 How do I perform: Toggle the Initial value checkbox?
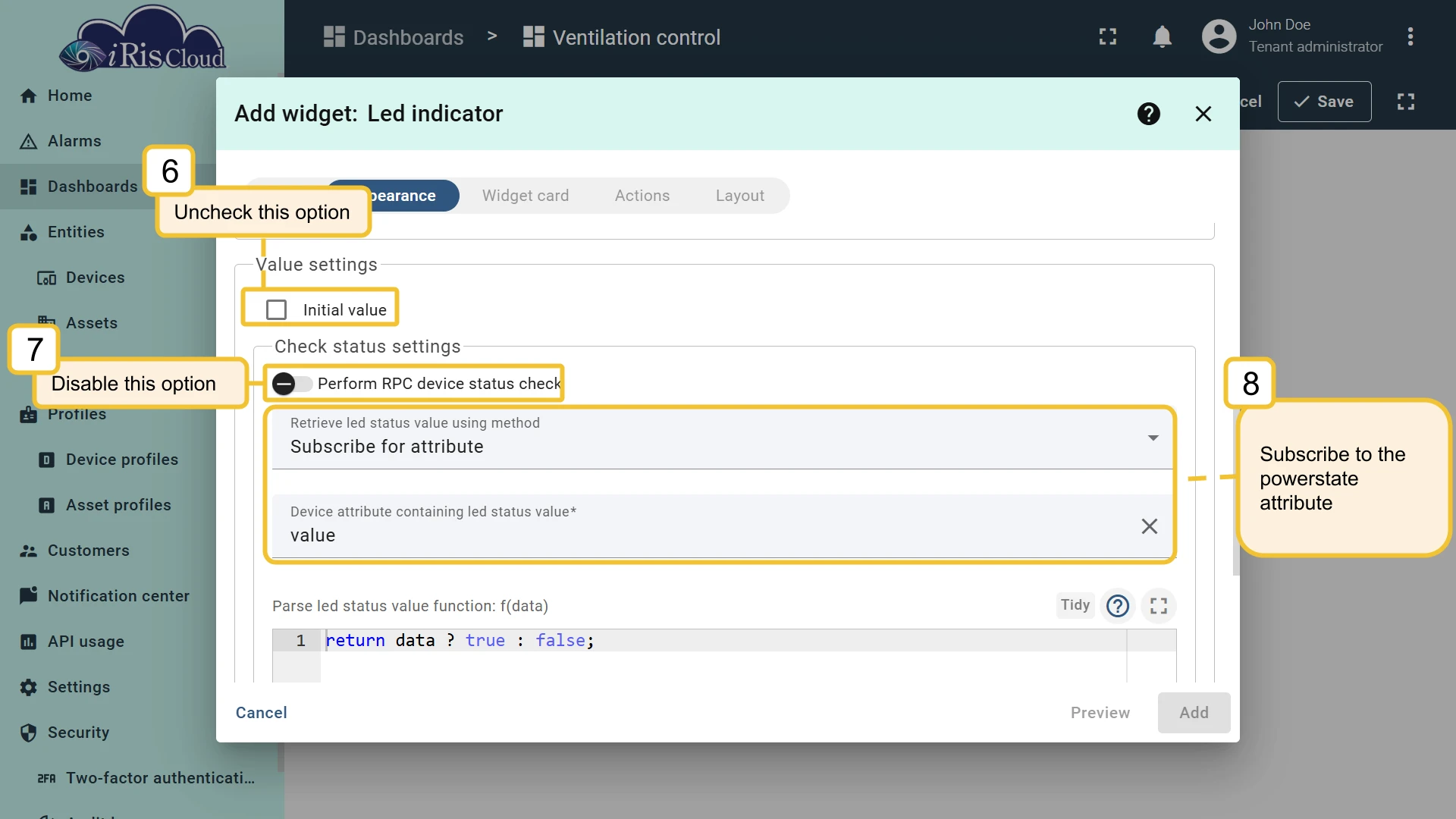(x=277, y=310)
